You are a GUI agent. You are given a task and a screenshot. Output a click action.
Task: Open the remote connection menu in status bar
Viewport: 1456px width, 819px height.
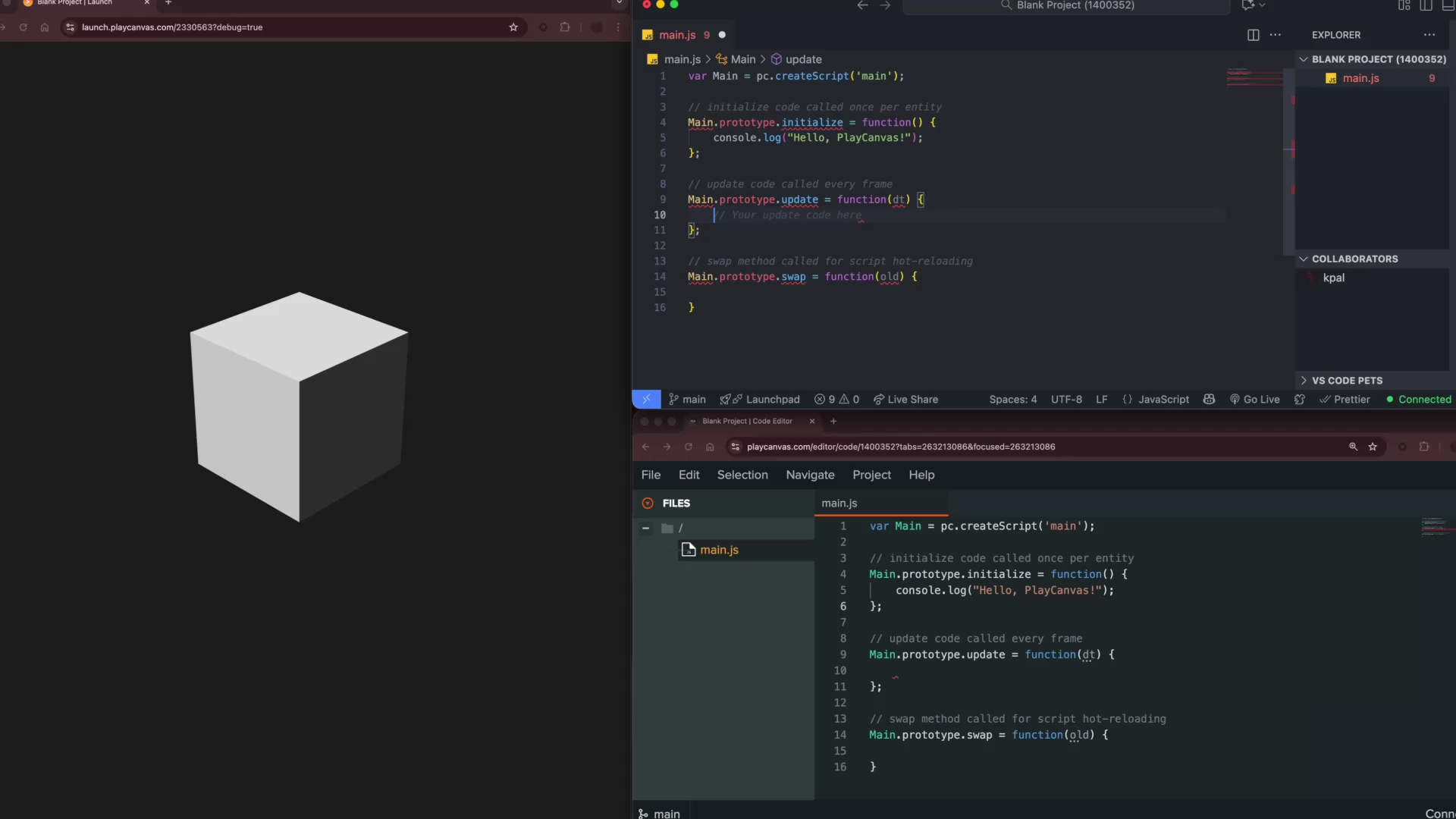pos(646,399)
